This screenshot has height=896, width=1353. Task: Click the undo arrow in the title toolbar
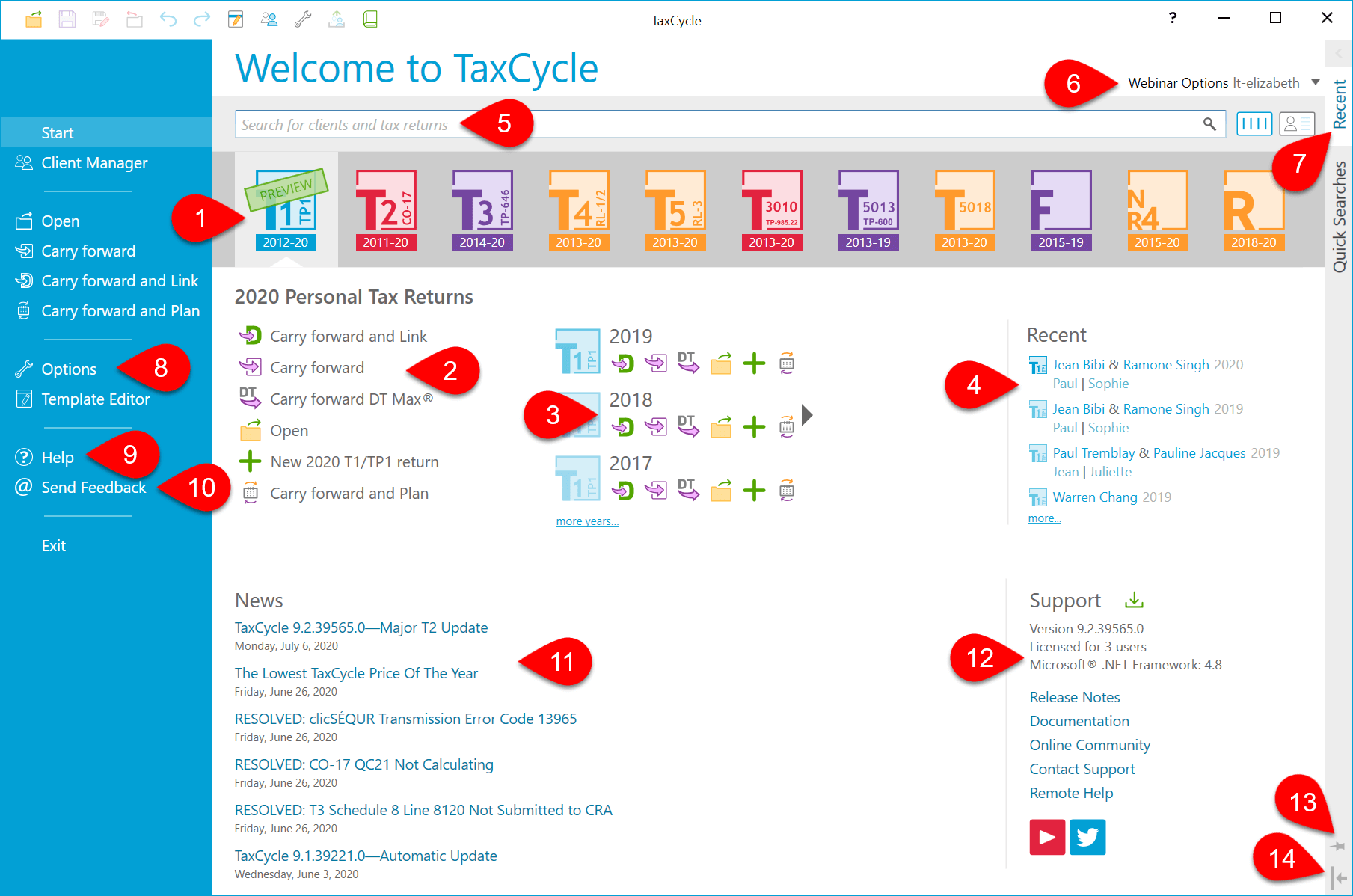click(x=168, y=19)
